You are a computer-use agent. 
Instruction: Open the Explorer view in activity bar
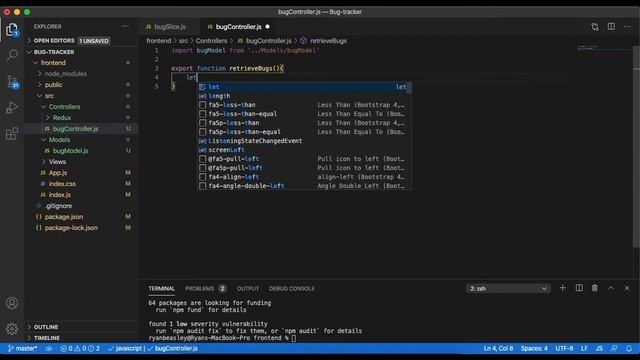coord(12,30)
